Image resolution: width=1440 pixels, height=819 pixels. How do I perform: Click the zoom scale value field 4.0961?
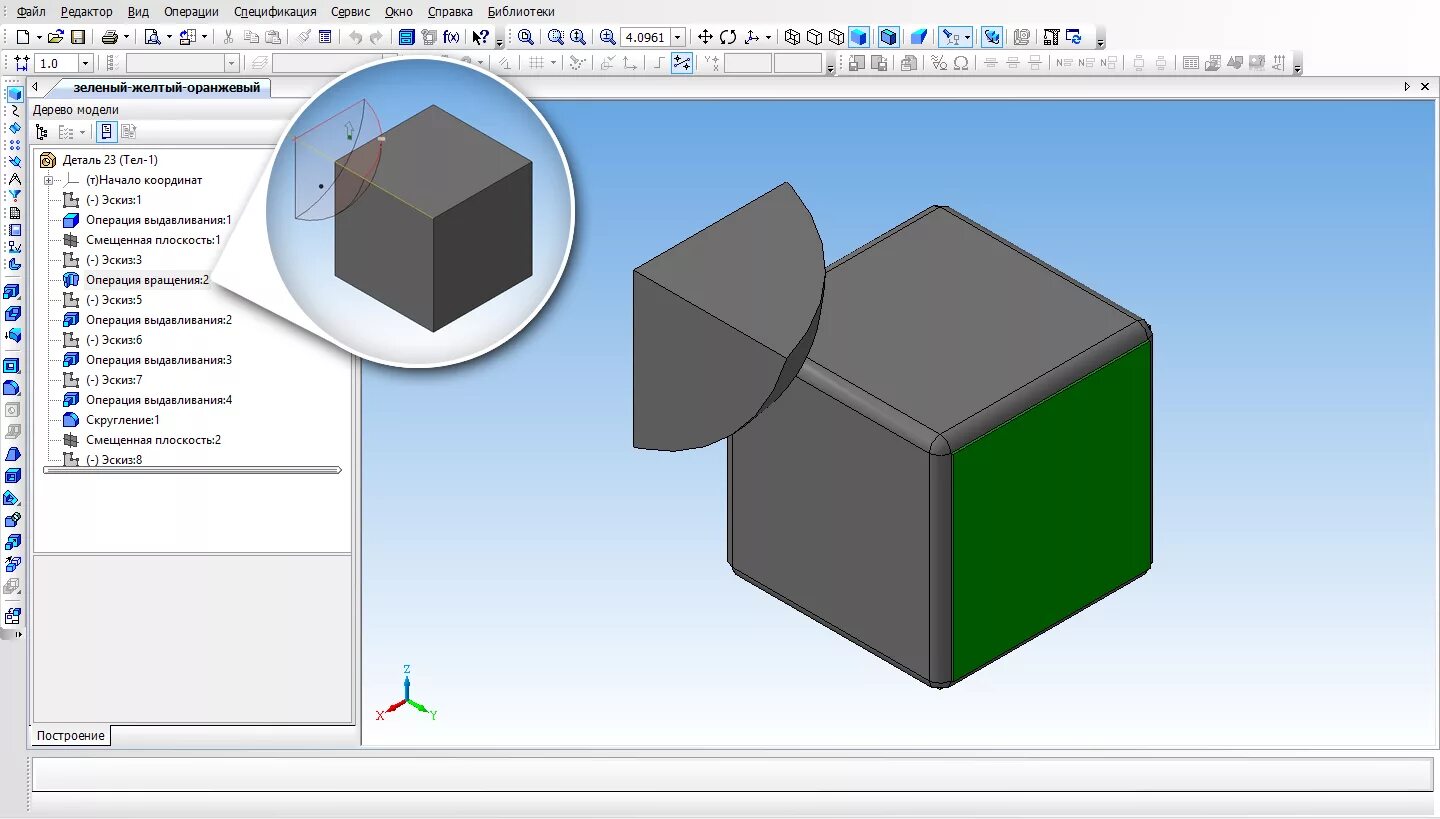point(645,37)
